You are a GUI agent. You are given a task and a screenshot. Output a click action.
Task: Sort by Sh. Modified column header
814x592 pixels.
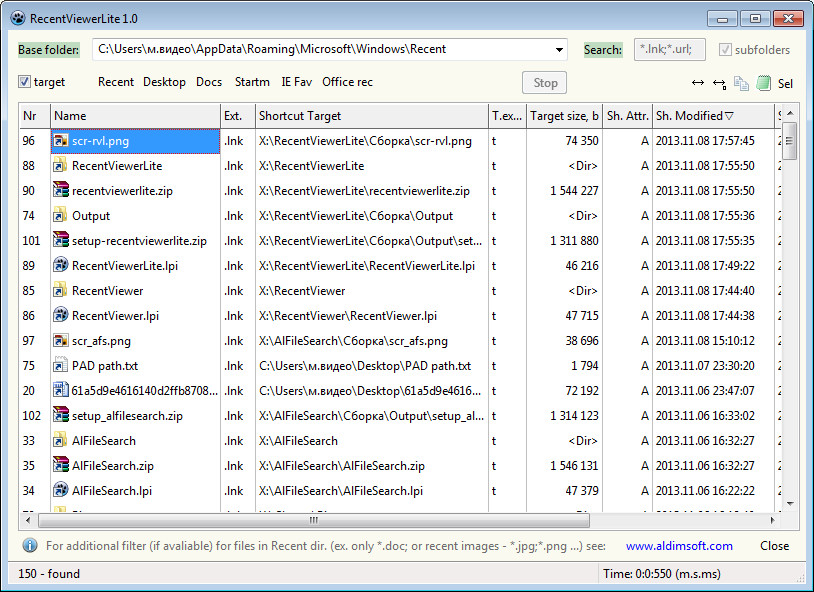coord(713,116)
